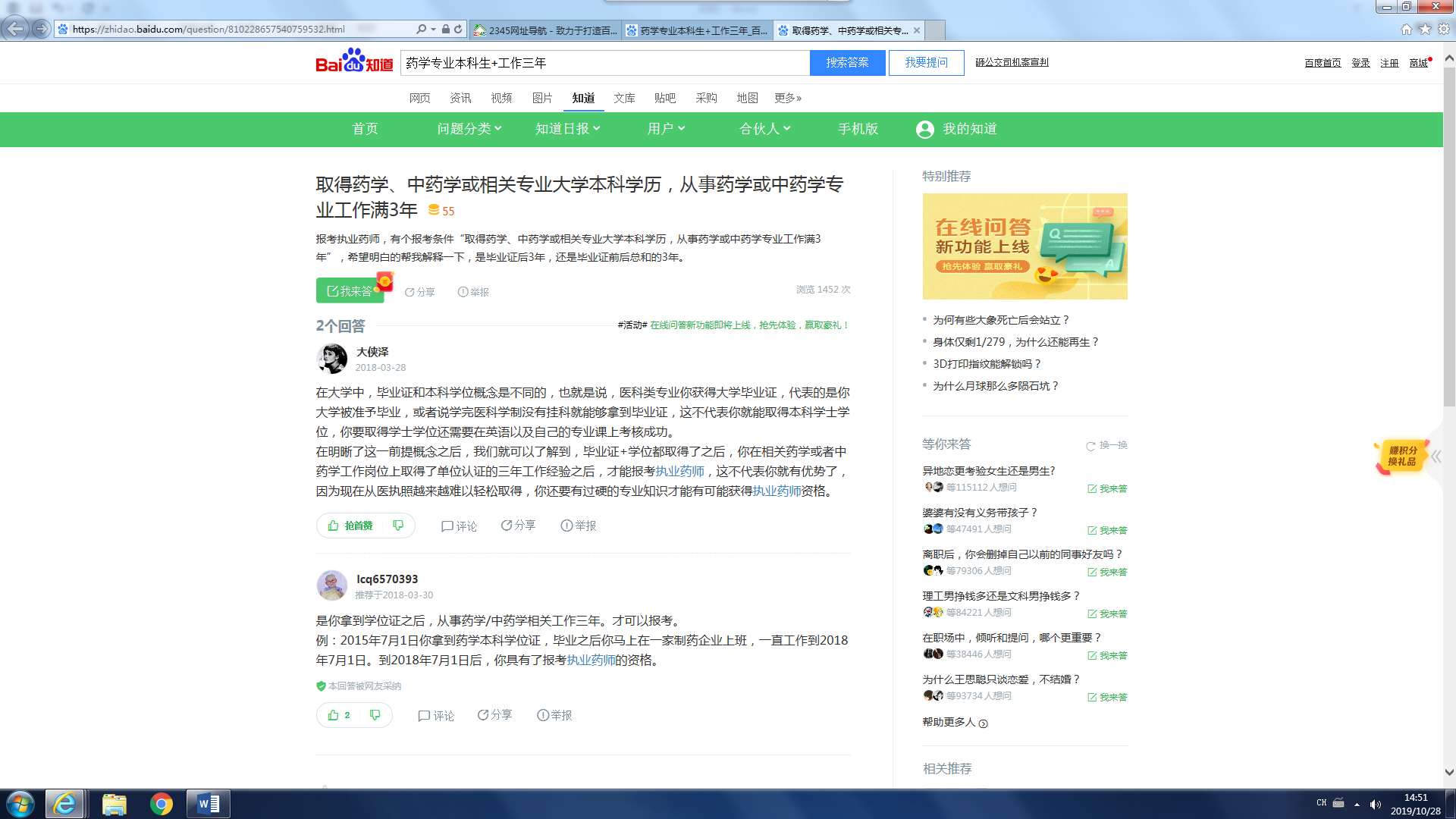Expand the 问题分类 dropdown menu
This screenshot has width=1456, height=819.
469,129
